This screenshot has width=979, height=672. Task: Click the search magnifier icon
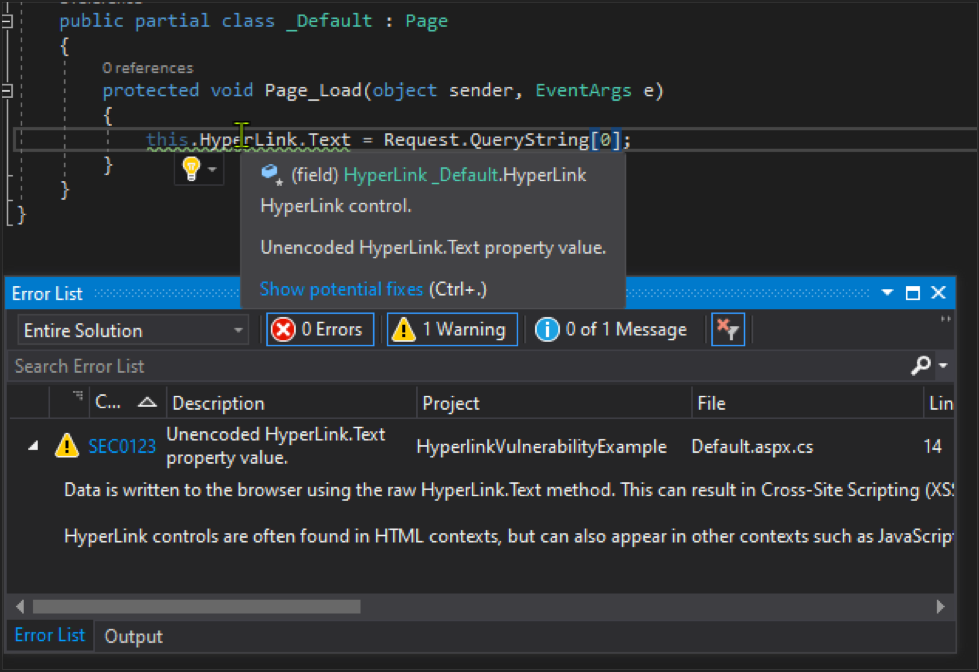(921, 365)
